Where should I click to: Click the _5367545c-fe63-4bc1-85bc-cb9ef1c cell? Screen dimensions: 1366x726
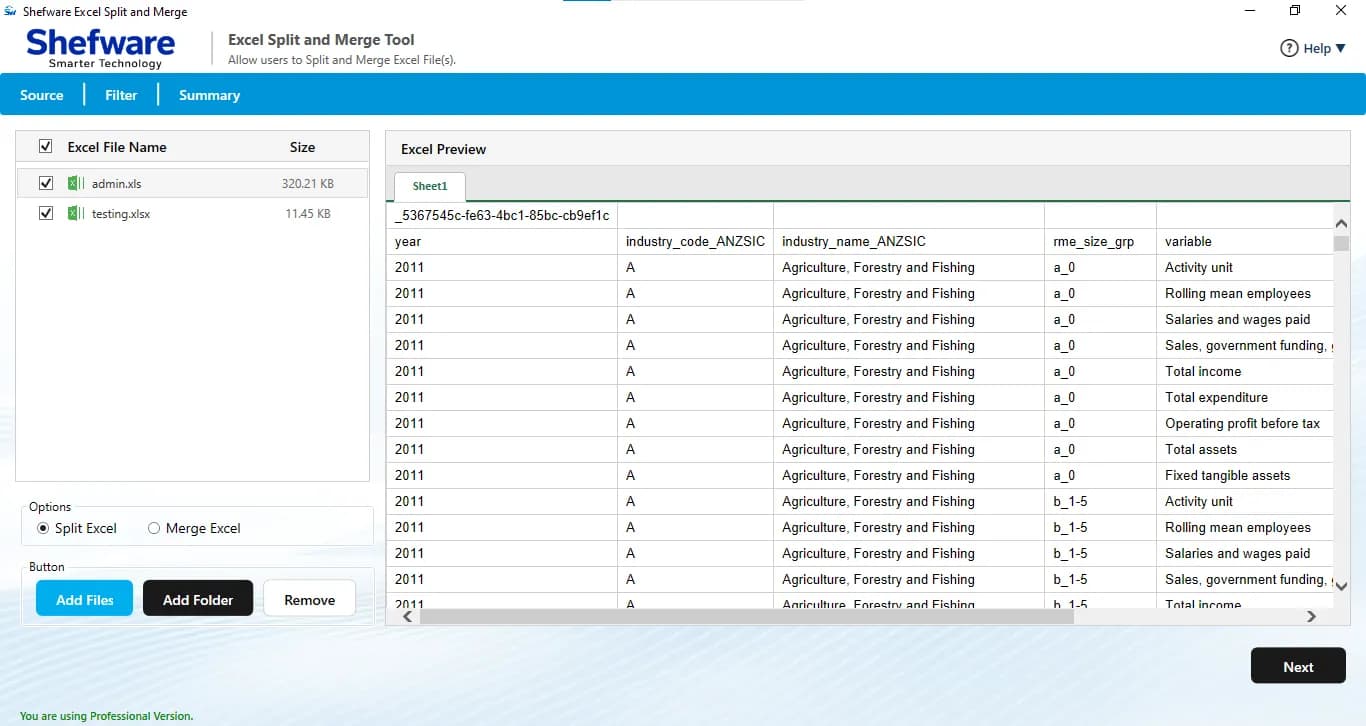(x=502, y=215)
